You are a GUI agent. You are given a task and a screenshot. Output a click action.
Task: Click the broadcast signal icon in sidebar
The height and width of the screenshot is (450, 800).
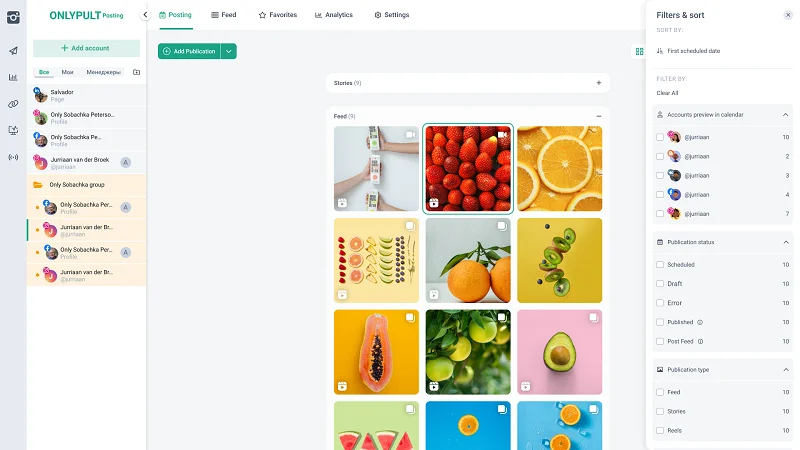[x=13, y=157]
